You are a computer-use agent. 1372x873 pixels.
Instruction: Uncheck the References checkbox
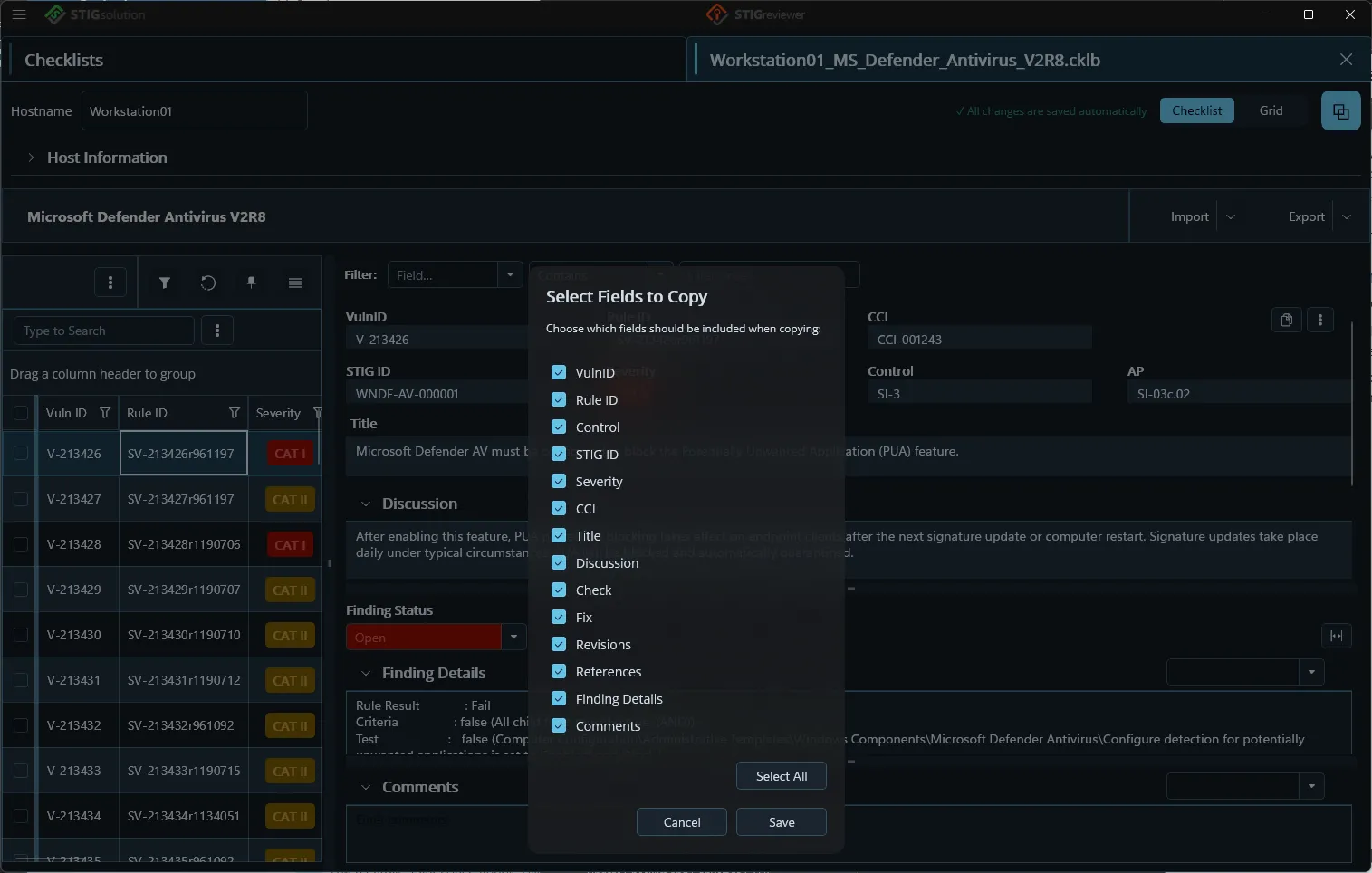(x=559, y=671)
